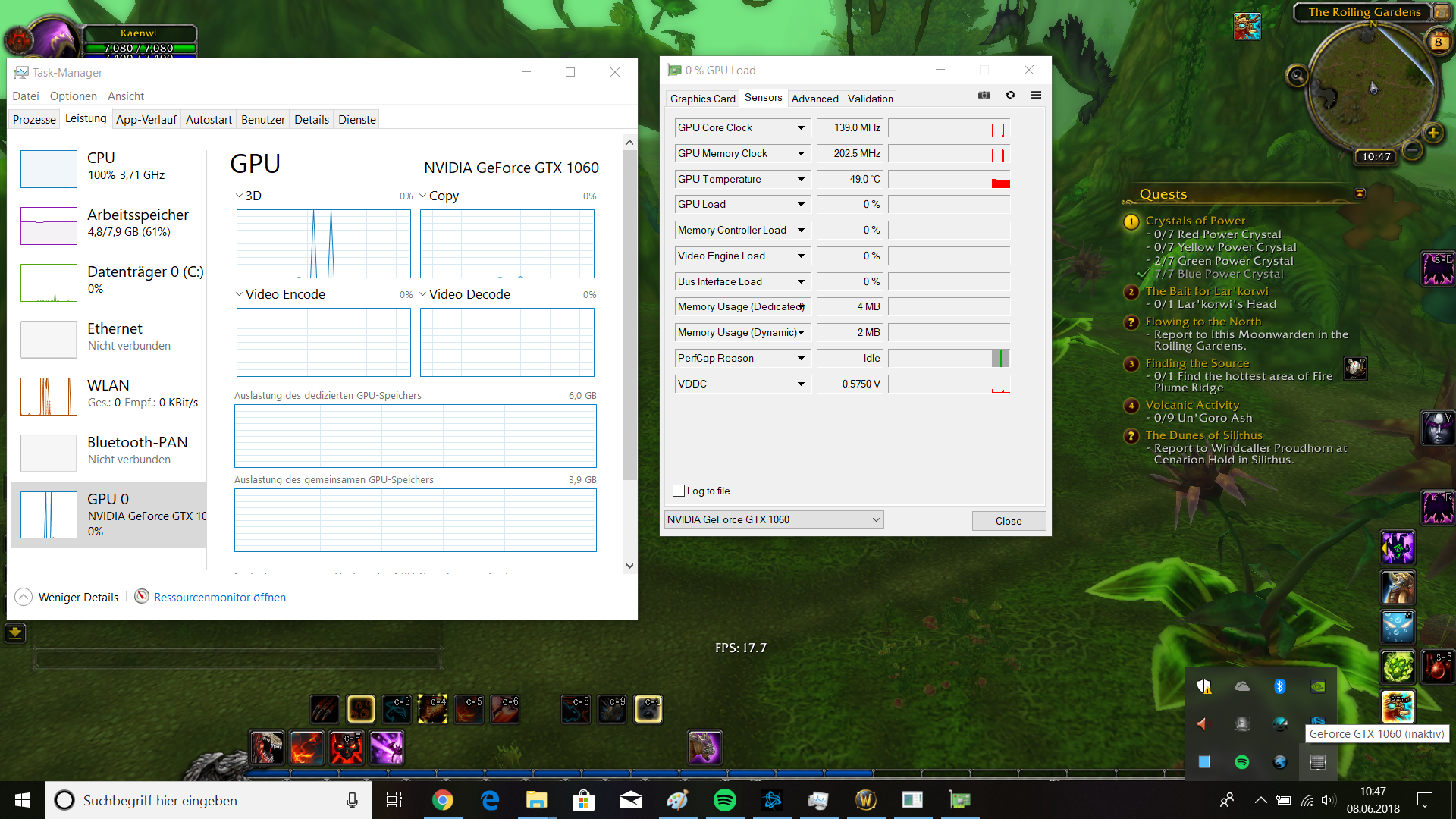Viewport: 1456px width, 819px height.
Task: Click minimap tracking magnifier icon
Action: click(x=1298, y=76)
